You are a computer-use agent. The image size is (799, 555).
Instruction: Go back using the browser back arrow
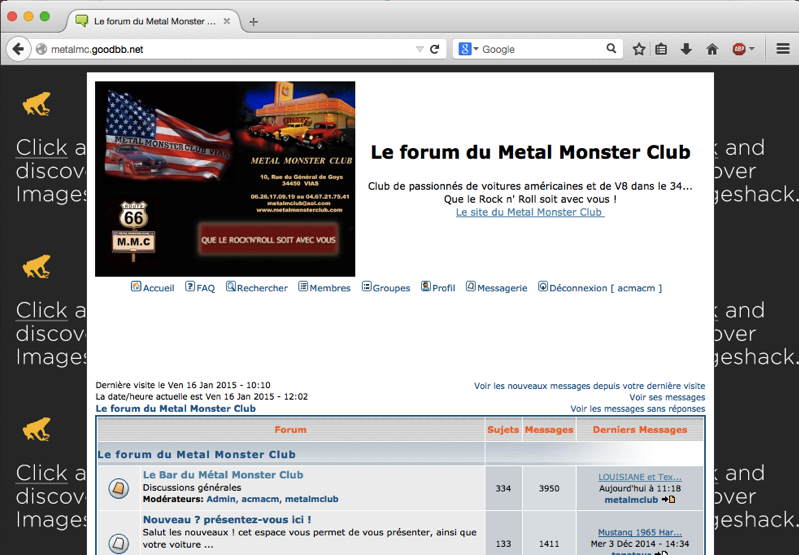pyautogui.click(x=18, y=49)
